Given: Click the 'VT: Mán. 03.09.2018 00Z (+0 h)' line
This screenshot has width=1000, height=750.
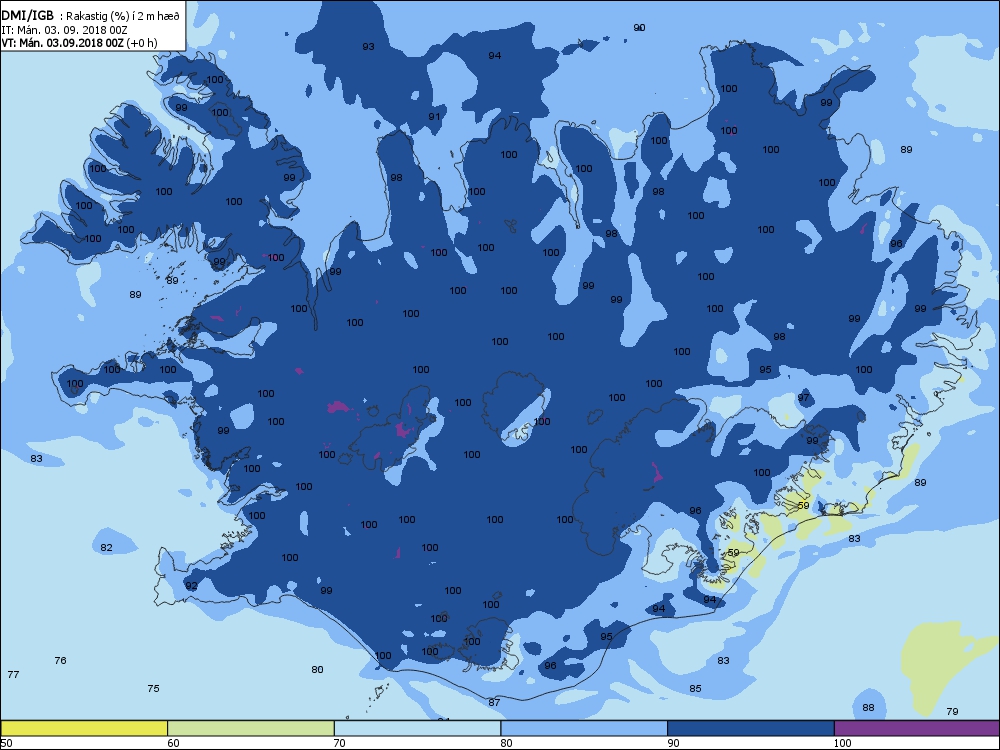Looking at the screenshot, I should pyautogui.click(x=79, y=43).
